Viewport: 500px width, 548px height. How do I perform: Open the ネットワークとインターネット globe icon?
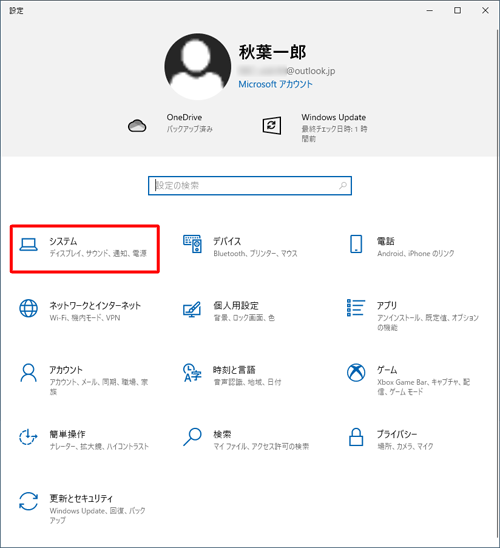(28, 308)
